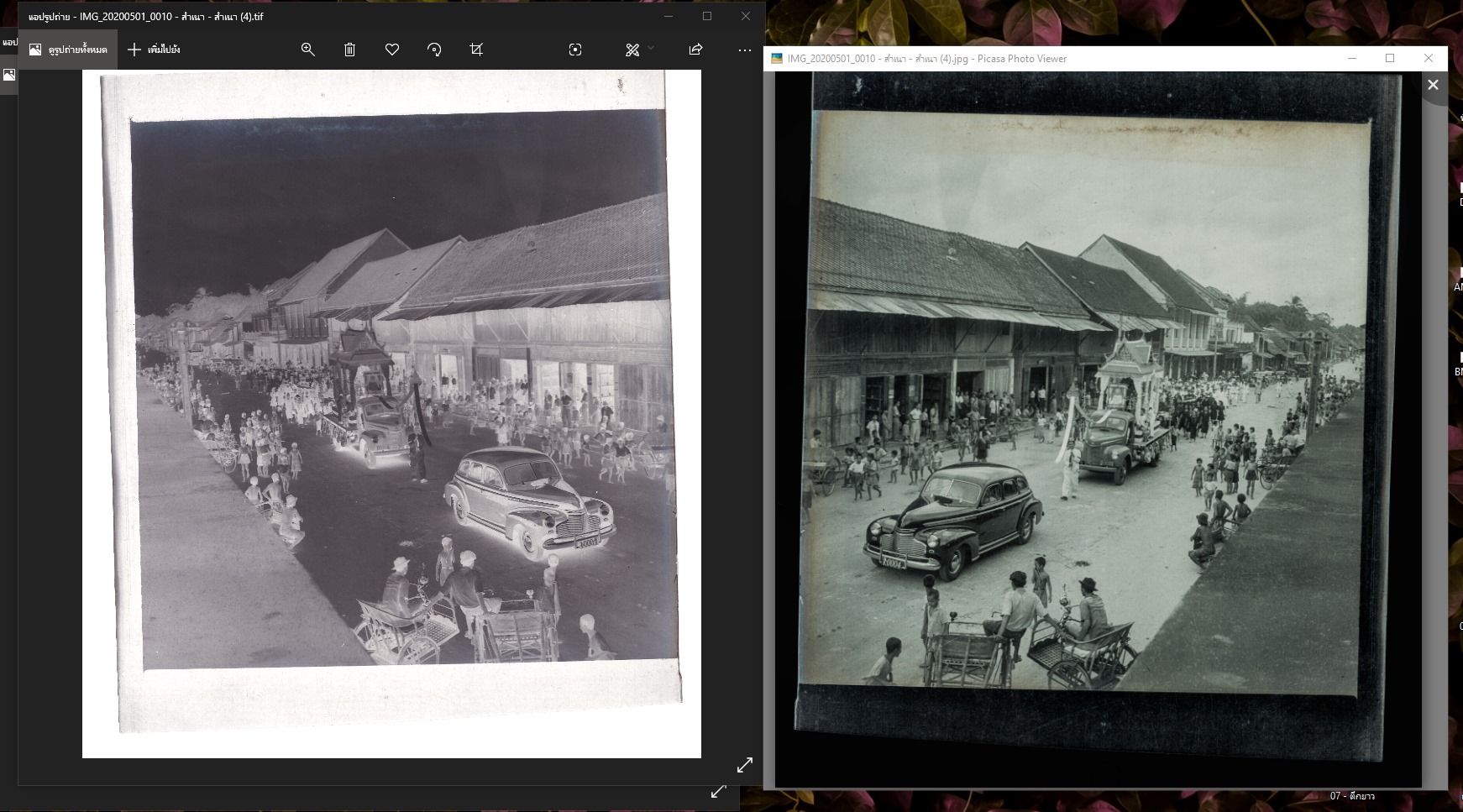This screenshot has height=812, width=1463.
Task: Open the Edit & Create scissors icon
Action: point(632,50)
